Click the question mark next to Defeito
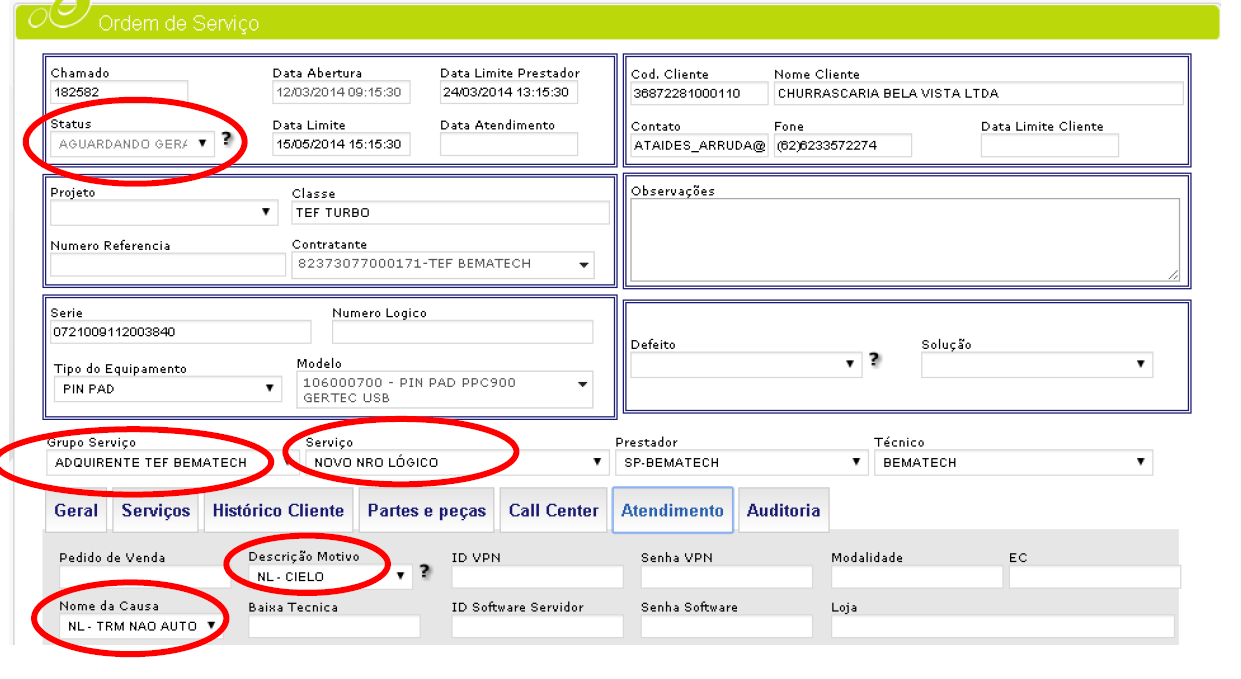1241x679 pixels. pos(875,360)
